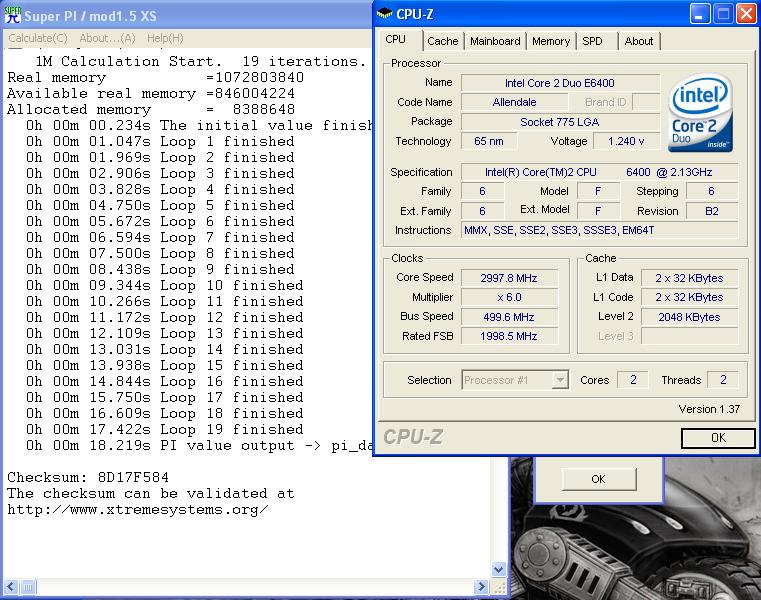The height and width of the screenshot is (600, 761).
Task: Click the xtremesystems.org URL text
Action: 138,510
